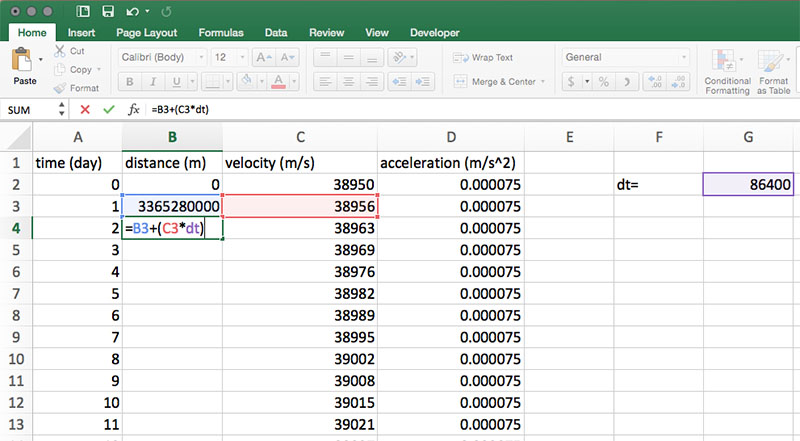Switch to the Formulas tab
The width and height of the screenshot is (800, 441).
pos(220,32)
